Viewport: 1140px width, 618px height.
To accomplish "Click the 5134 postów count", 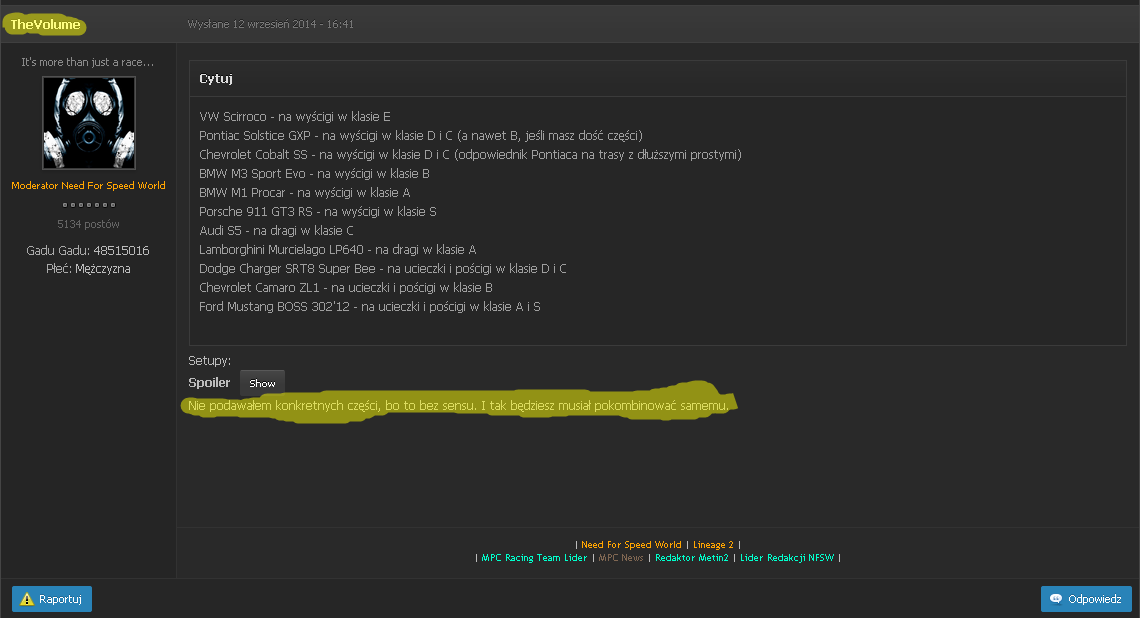I will [x=88, y=224].
